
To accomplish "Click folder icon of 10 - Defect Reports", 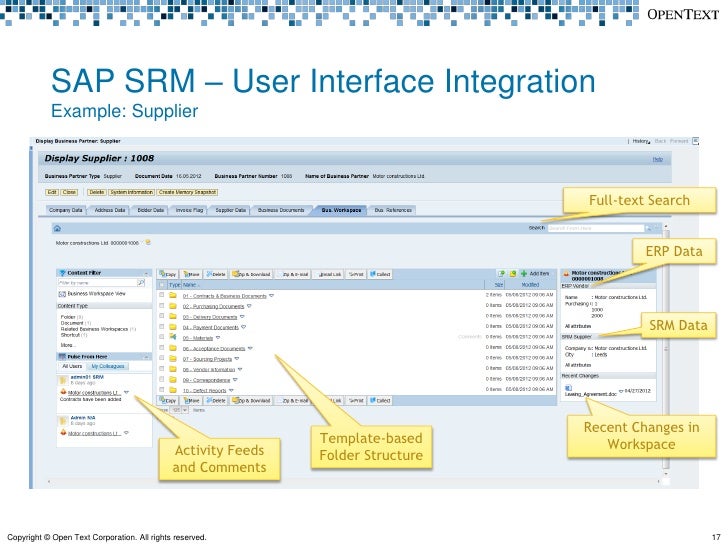I will coord(173,390).
